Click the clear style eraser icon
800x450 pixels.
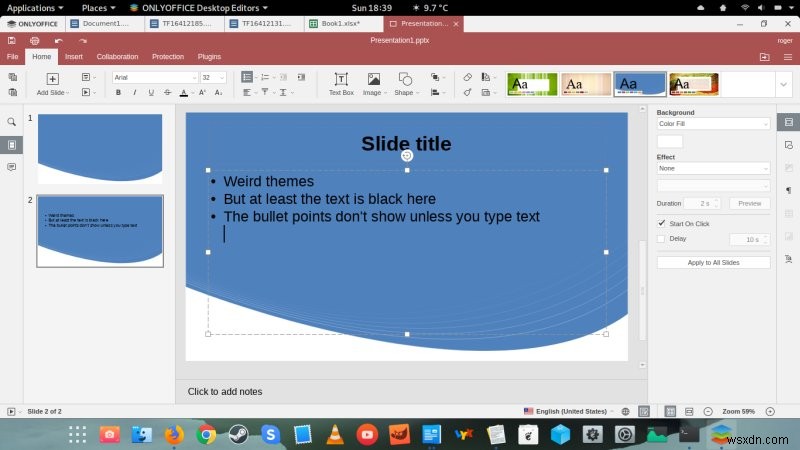coord(467,77)
